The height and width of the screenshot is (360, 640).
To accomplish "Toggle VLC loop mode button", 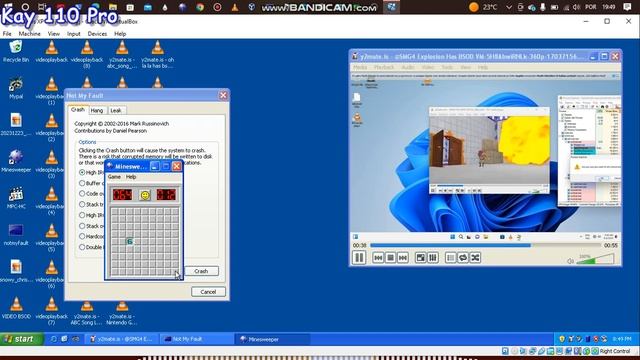I will click(463, 258).
